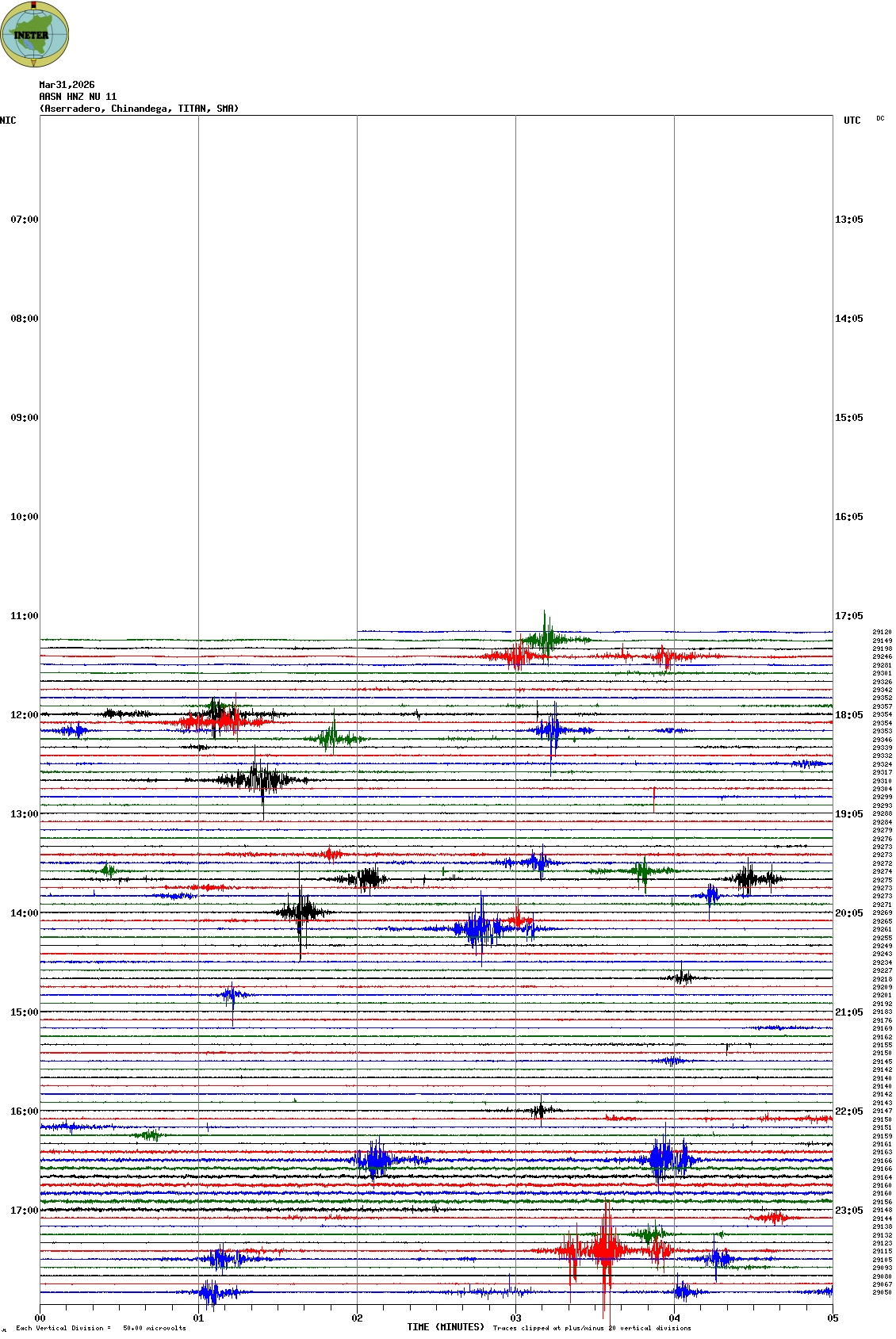Click minute 05 on the time axis
The height and width of the screenshot is (1339, 896).
[x=833, y=1318]
